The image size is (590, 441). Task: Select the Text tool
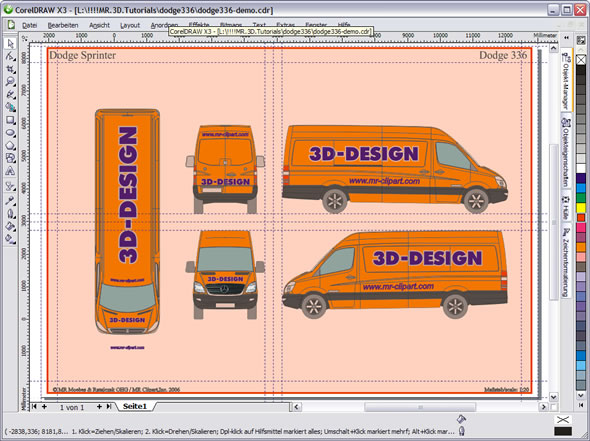point(10,171)
